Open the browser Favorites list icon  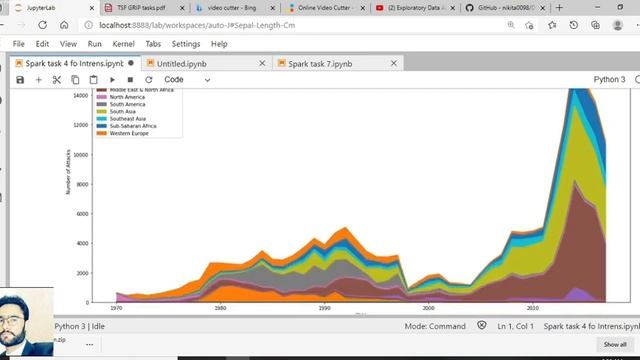552,25
